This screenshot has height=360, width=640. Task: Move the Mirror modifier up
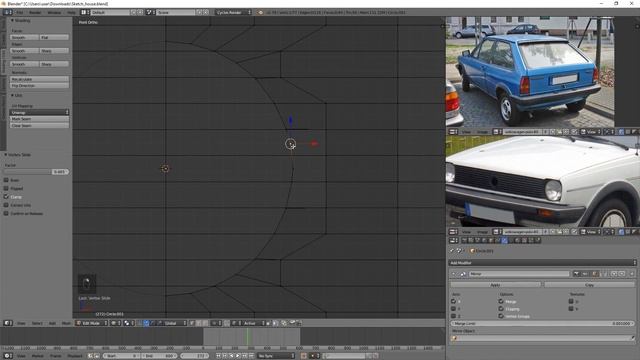click(x=614, y=274)
